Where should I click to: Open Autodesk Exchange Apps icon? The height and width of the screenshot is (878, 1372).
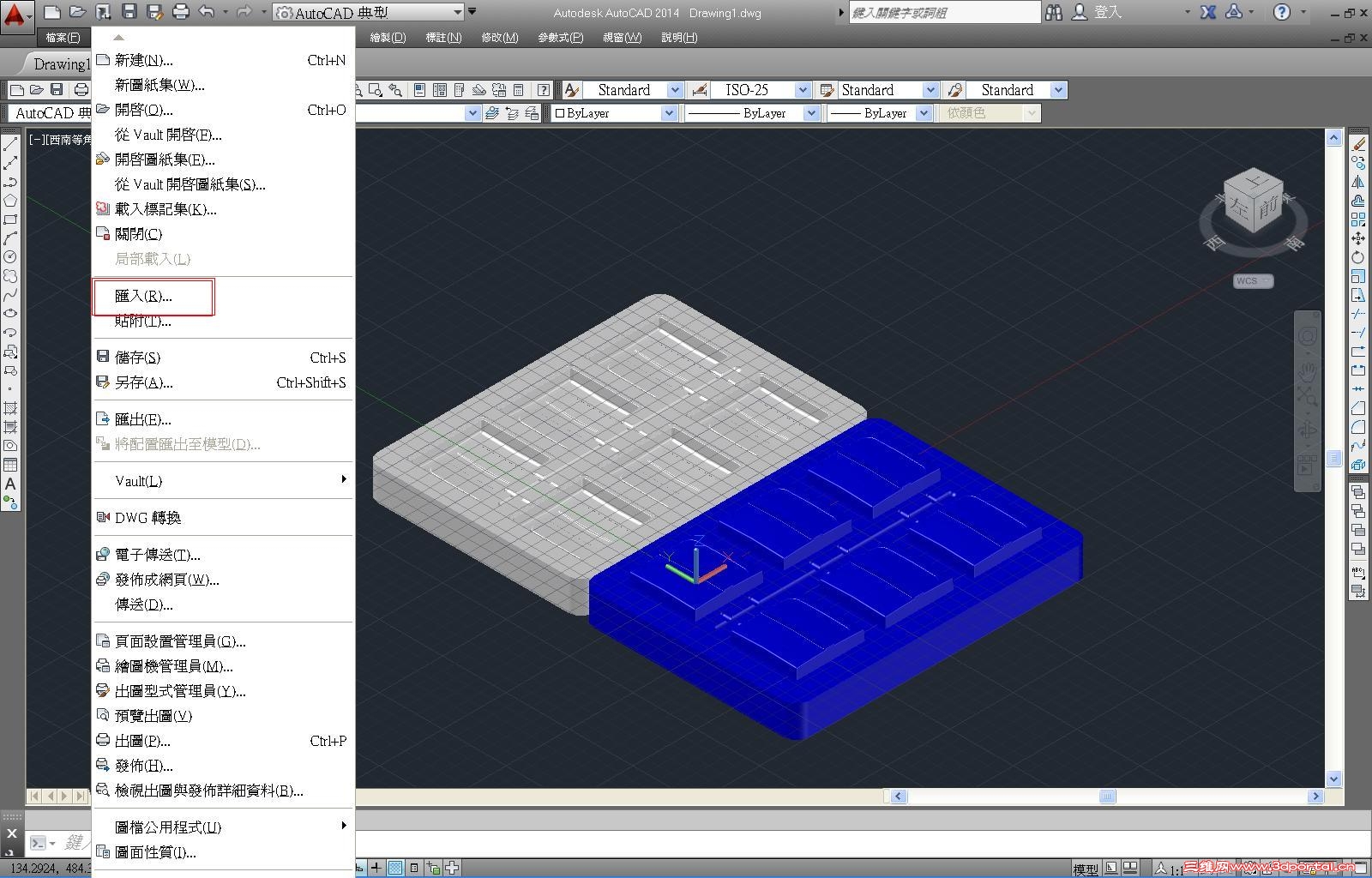1208,12
